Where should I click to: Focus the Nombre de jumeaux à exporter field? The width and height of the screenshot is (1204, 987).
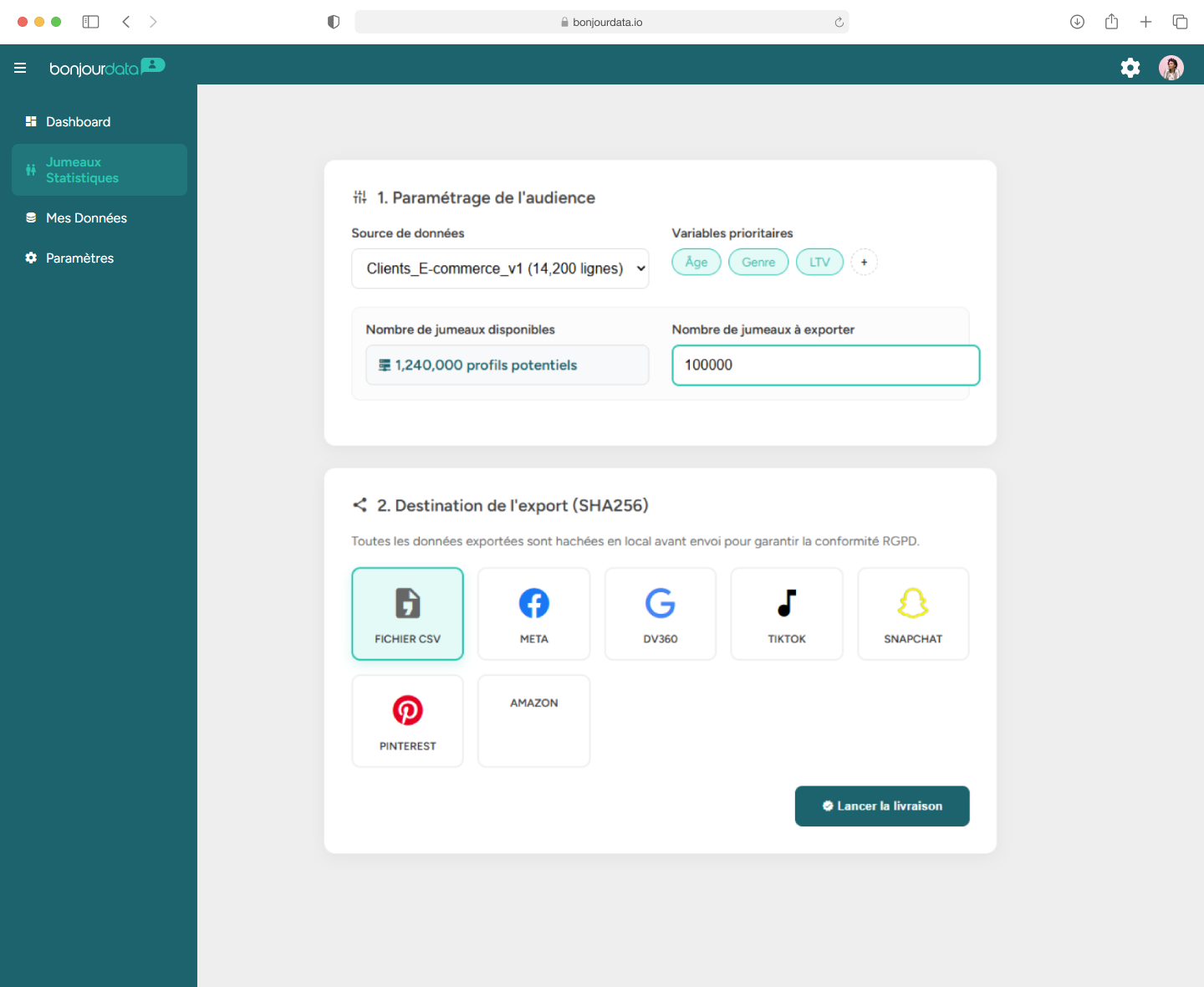825,366
